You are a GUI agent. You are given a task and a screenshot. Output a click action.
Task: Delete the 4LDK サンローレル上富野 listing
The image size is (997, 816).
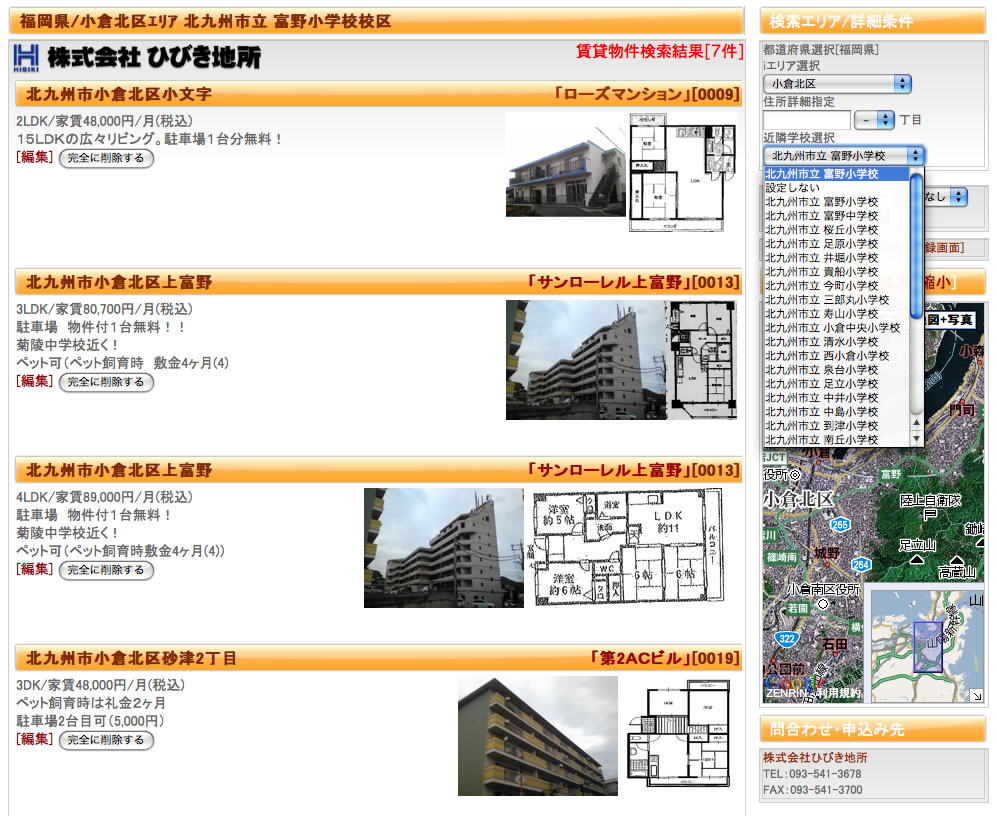point(106,570)
